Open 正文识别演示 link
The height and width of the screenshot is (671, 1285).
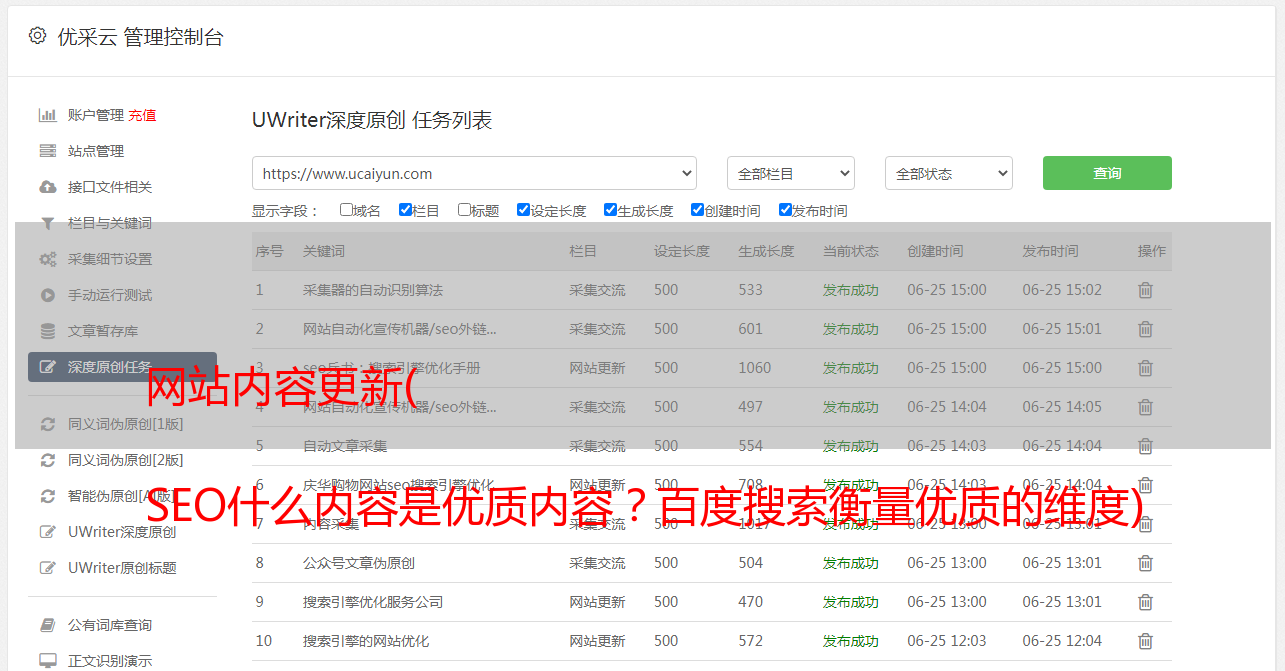(x=110, y=661)
